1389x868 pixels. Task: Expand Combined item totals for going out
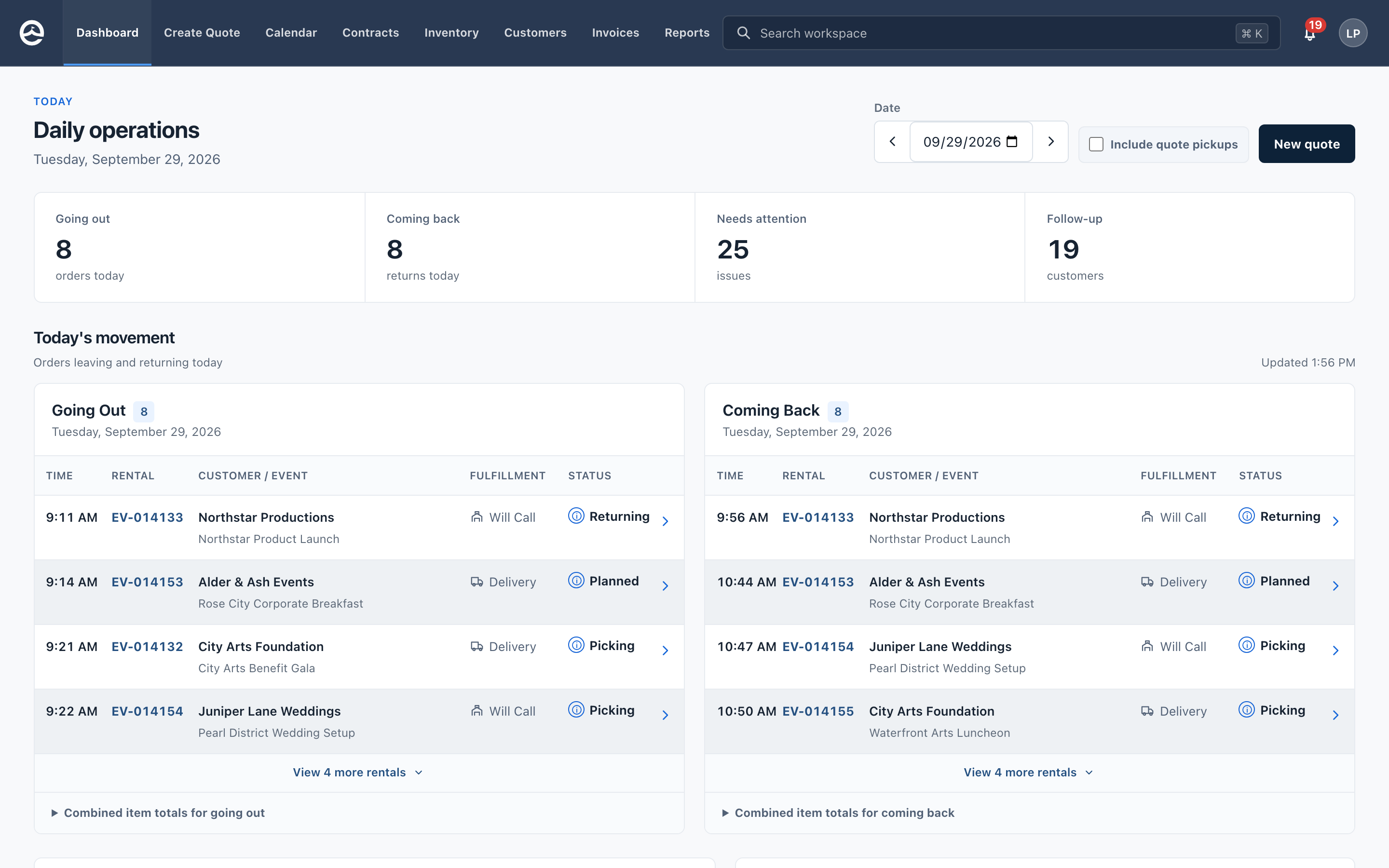pos(158,813)
